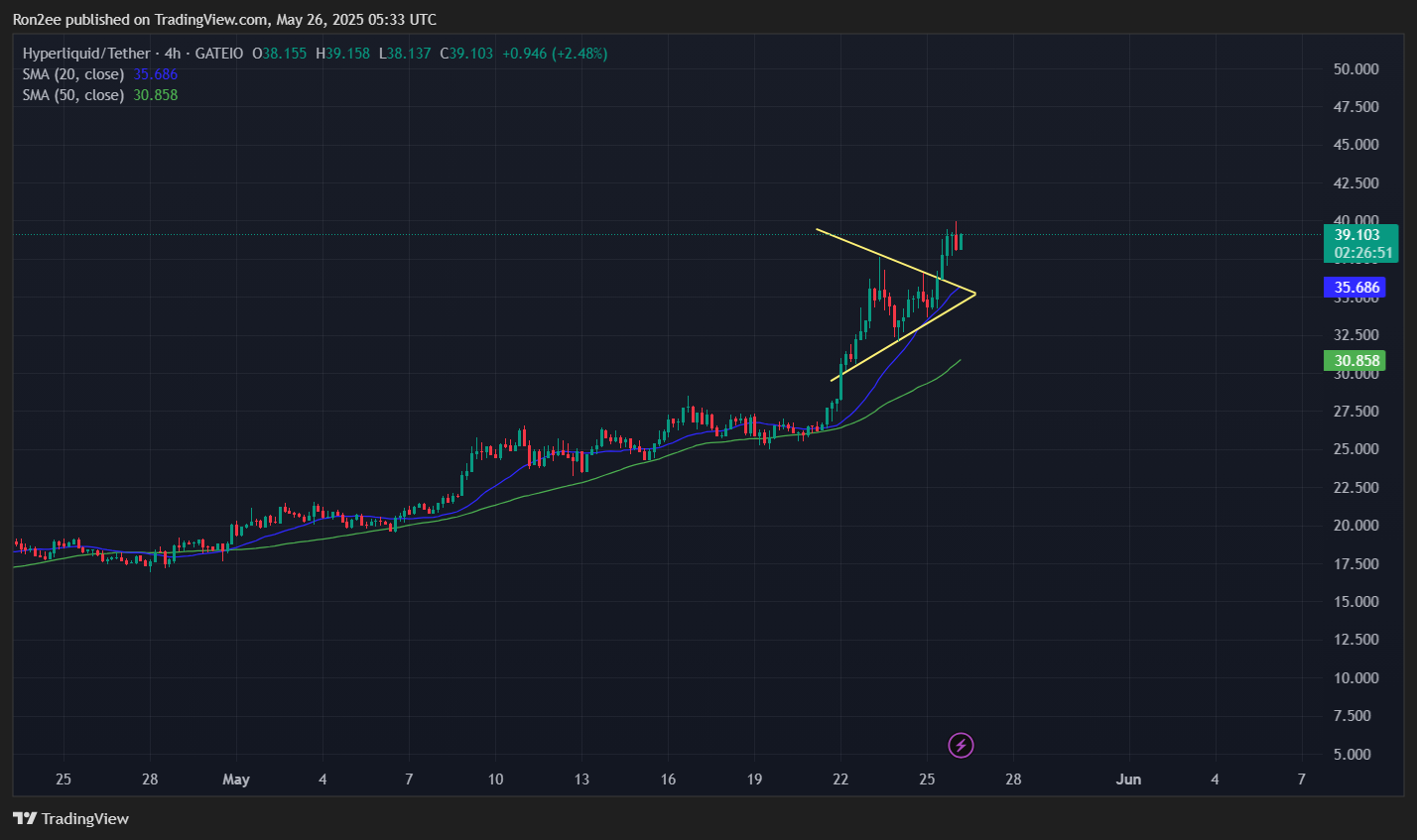This screenshot has height=840, width=1417.
Task: Click the 27.500 price axis label
Action: point(1357,412)
